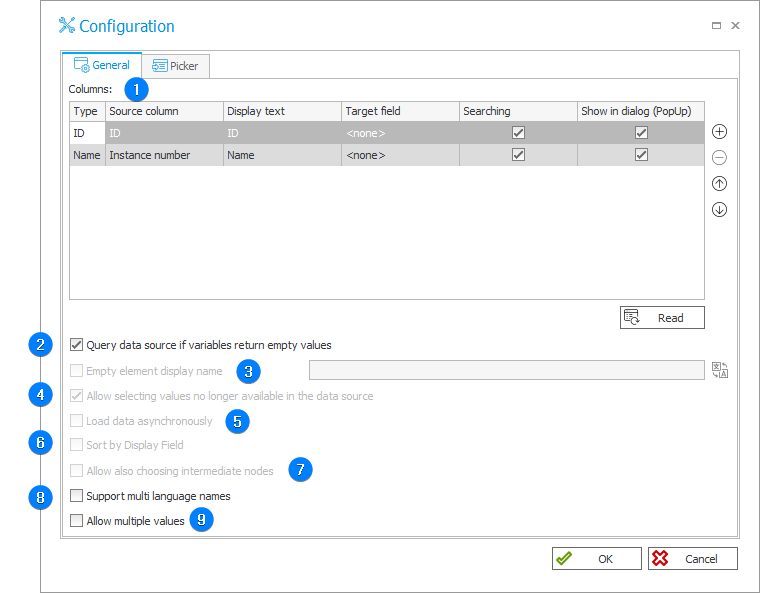Toggle Allow selecting values no longer available checkbox

pos(77,396)
